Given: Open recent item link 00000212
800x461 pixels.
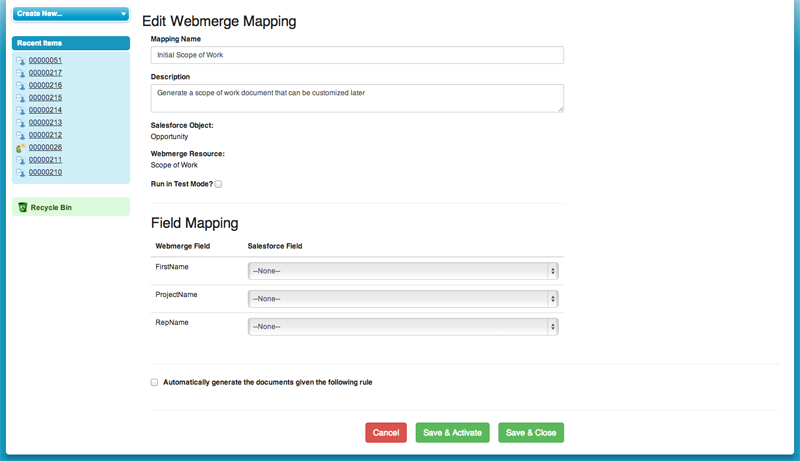Looking at the screenshot, I should pyautogui.click(x=45, y=135).
